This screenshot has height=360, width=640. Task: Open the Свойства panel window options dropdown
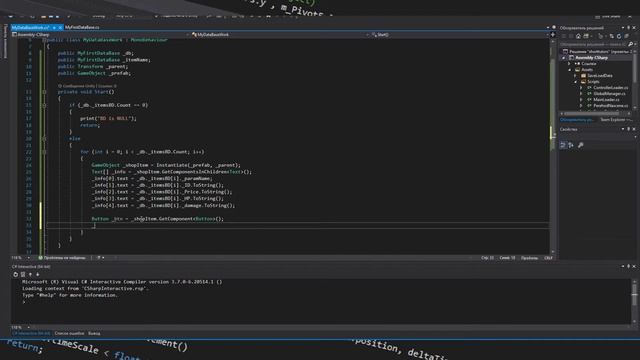pyautogui.click(x=623, y=129)
